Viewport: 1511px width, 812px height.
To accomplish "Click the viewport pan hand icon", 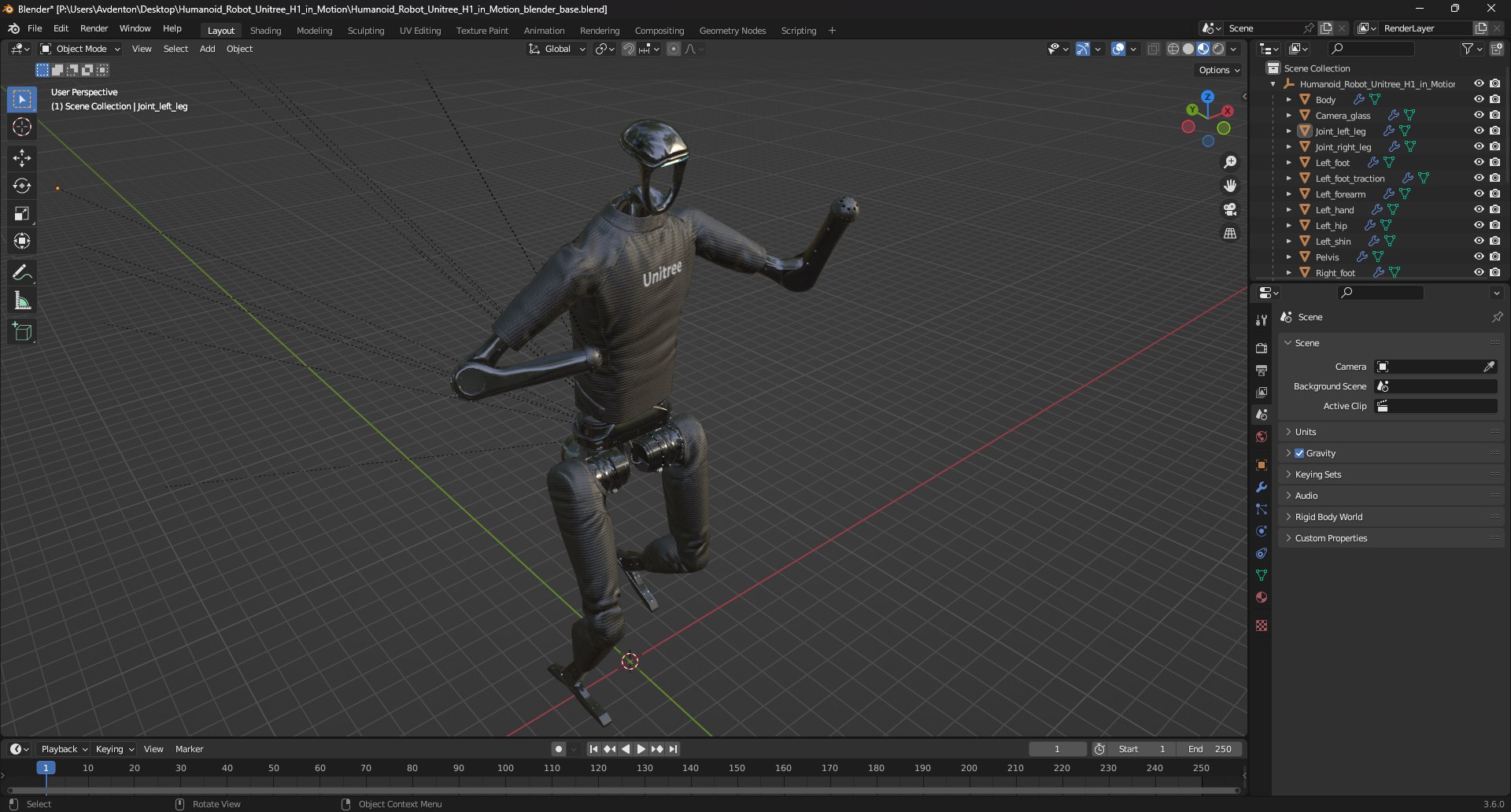I will [1229, 186].
